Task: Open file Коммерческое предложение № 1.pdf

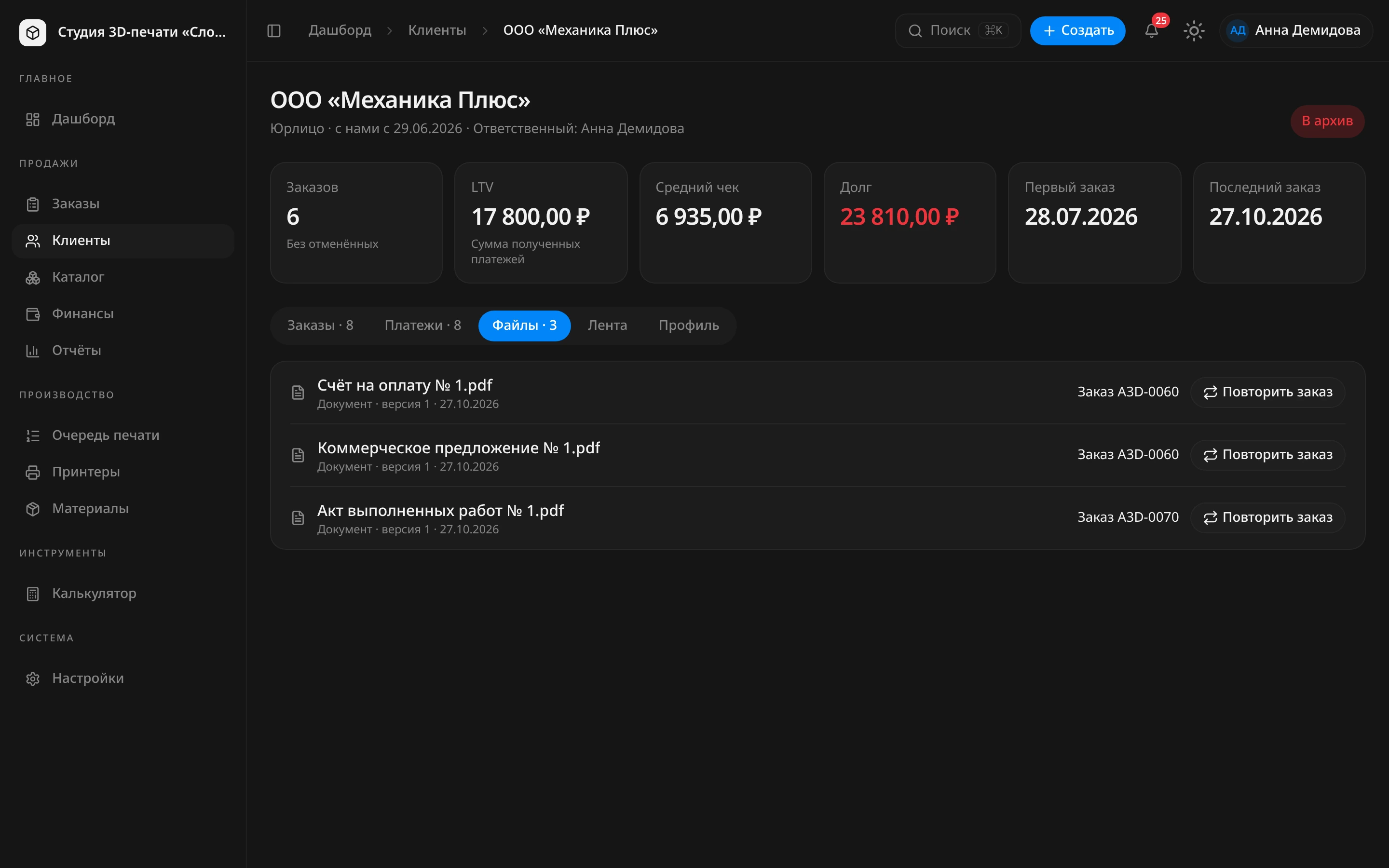Action: point(458,448)
